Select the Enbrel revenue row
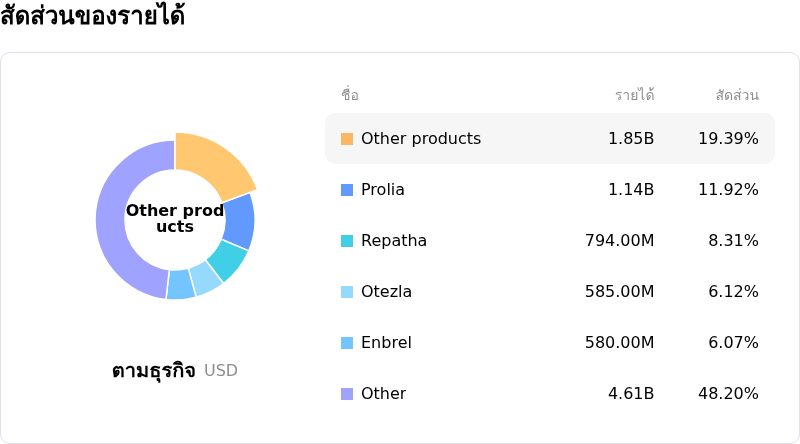Screen dimensions: 800x444 tap(549, 343)
